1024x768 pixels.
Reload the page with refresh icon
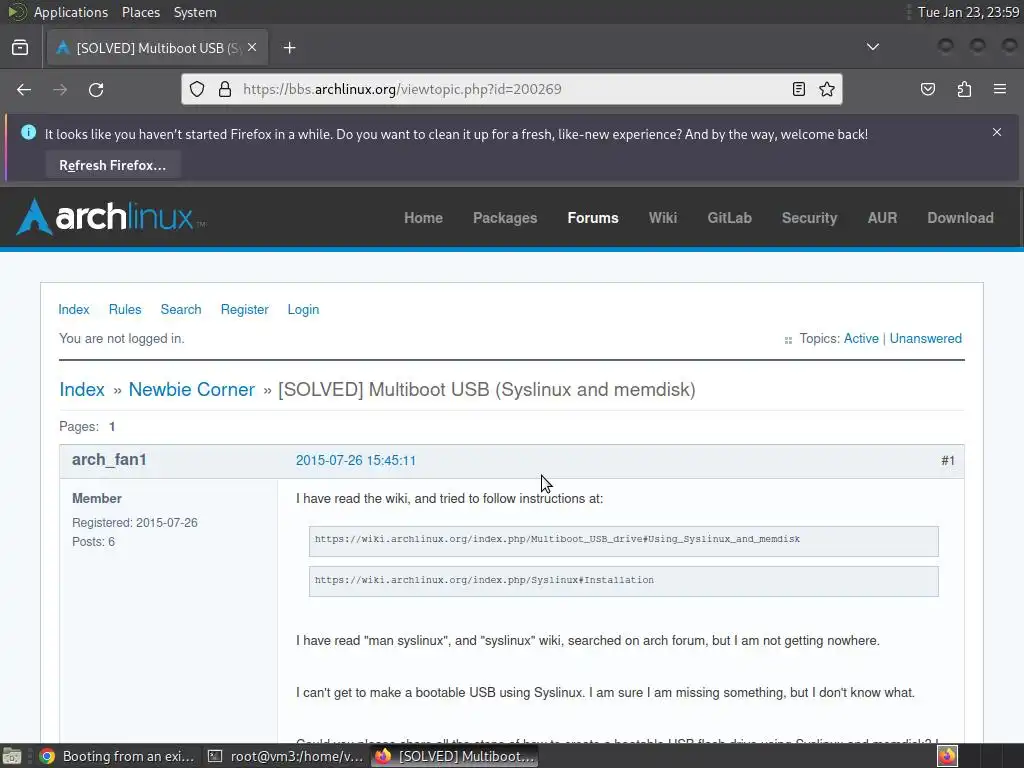(x=96, y=89)
